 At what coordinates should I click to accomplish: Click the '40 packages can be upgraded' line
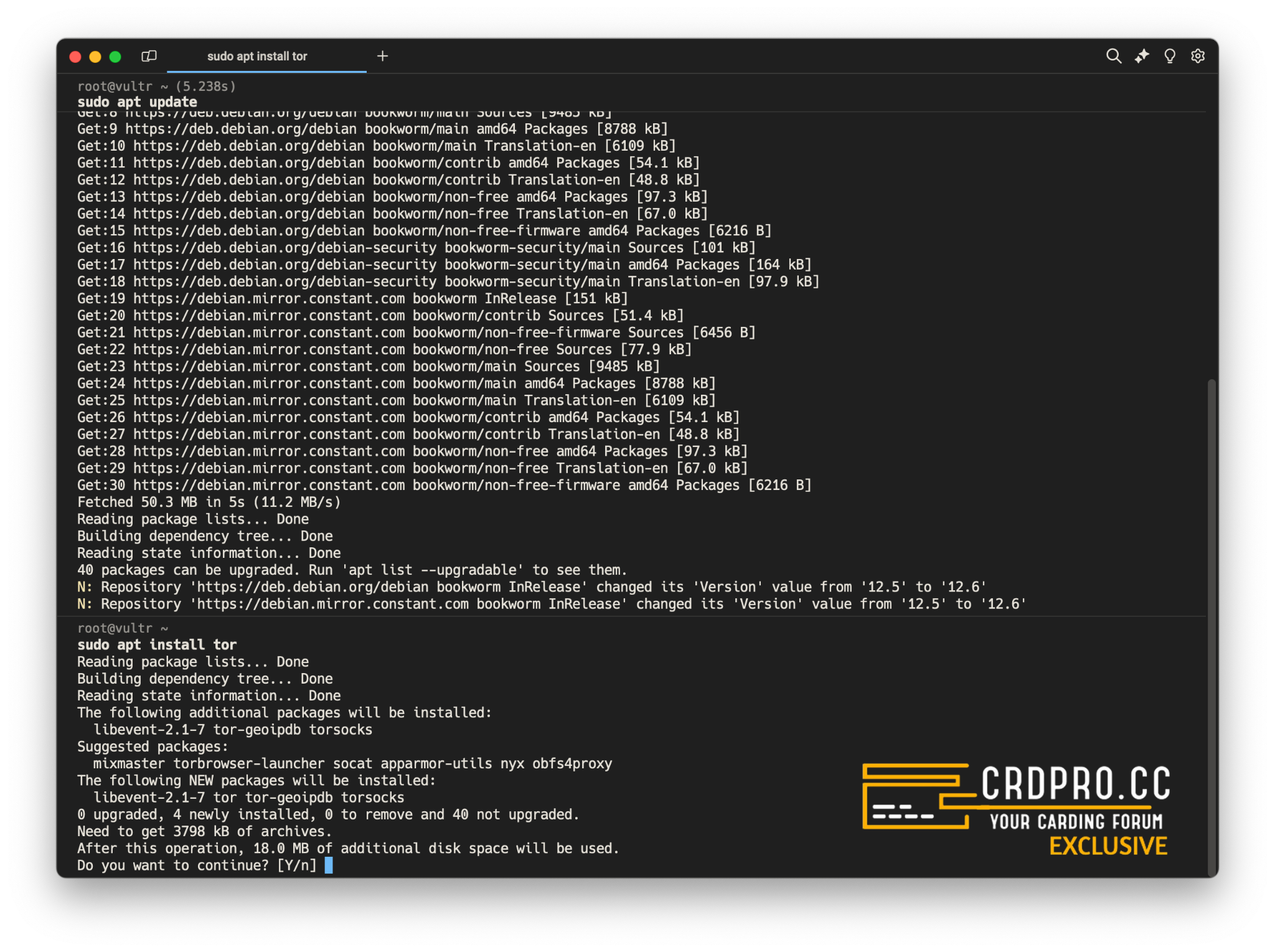pos(352,570)
